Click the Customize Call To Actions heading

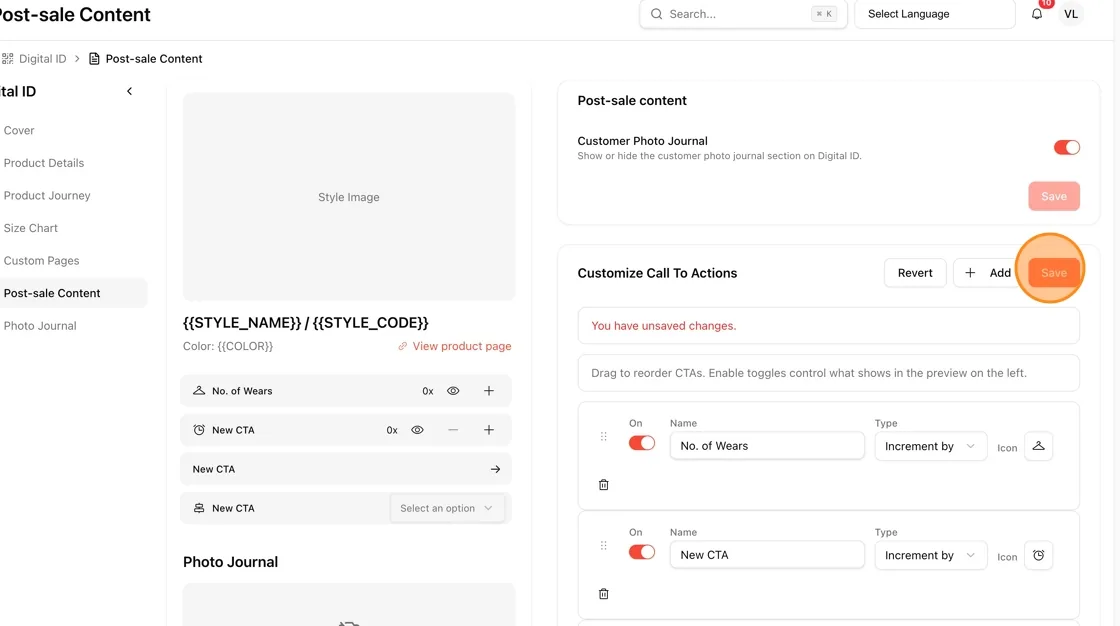click(x=657, y=273)
